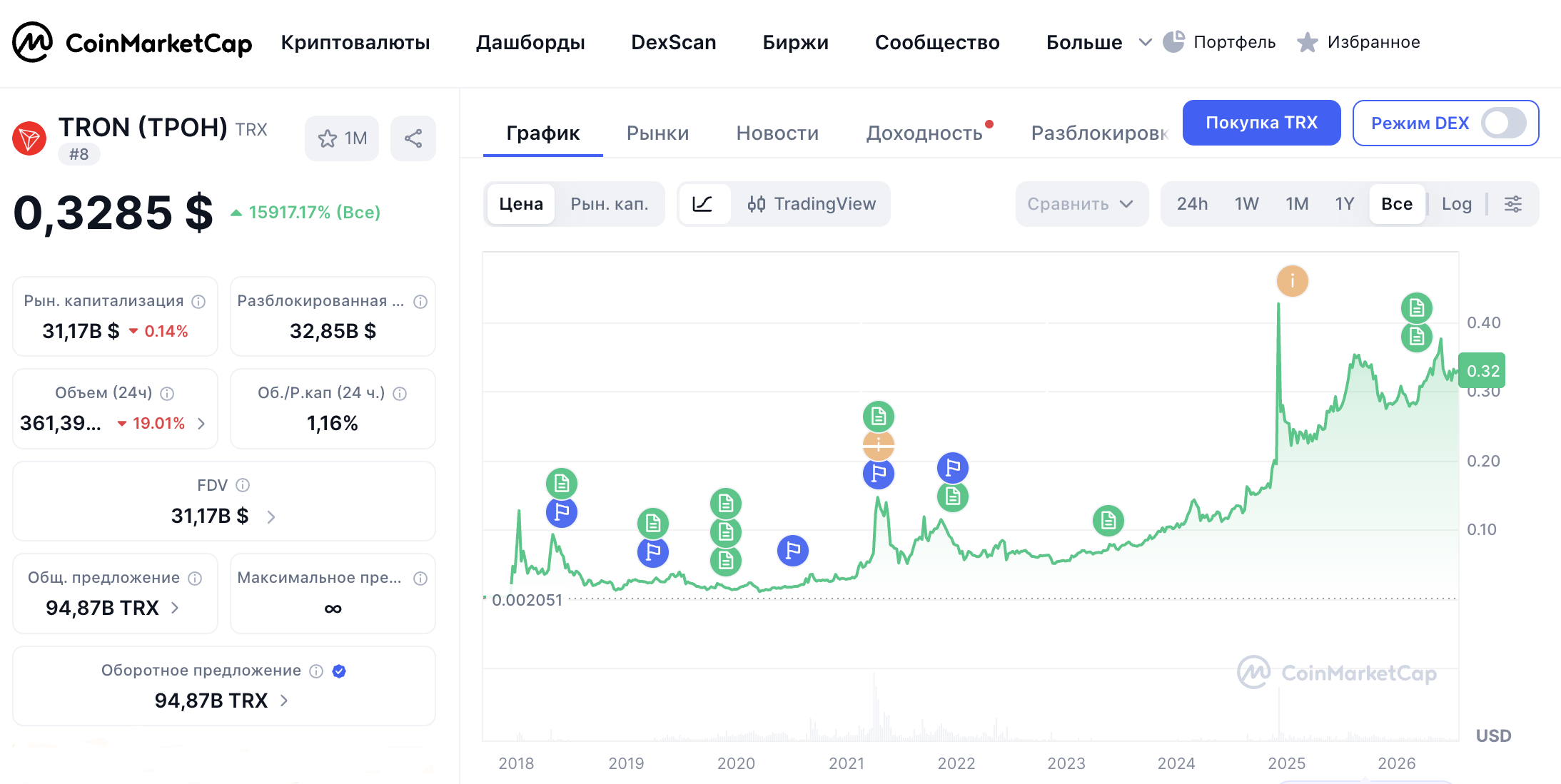Select Рын. кап. chart mode
1561x784 pixels.
[x=609, y=204]
